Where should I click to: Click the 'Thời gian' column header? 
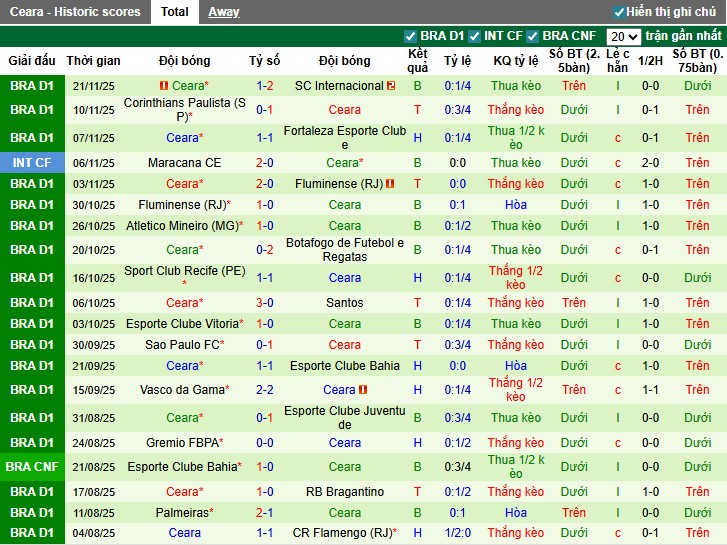click(94, 61)
